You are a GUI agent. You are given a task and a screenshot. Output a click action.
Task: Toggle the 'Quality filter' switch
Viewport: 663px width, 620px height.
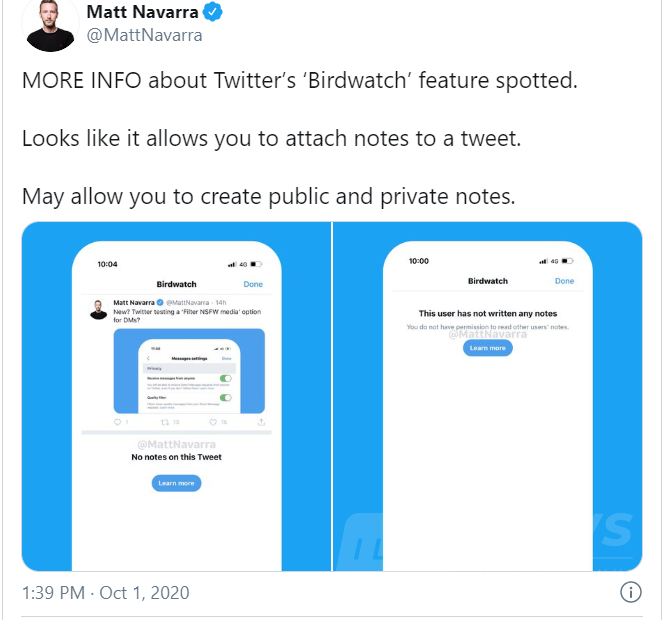[x=226, y=398]
